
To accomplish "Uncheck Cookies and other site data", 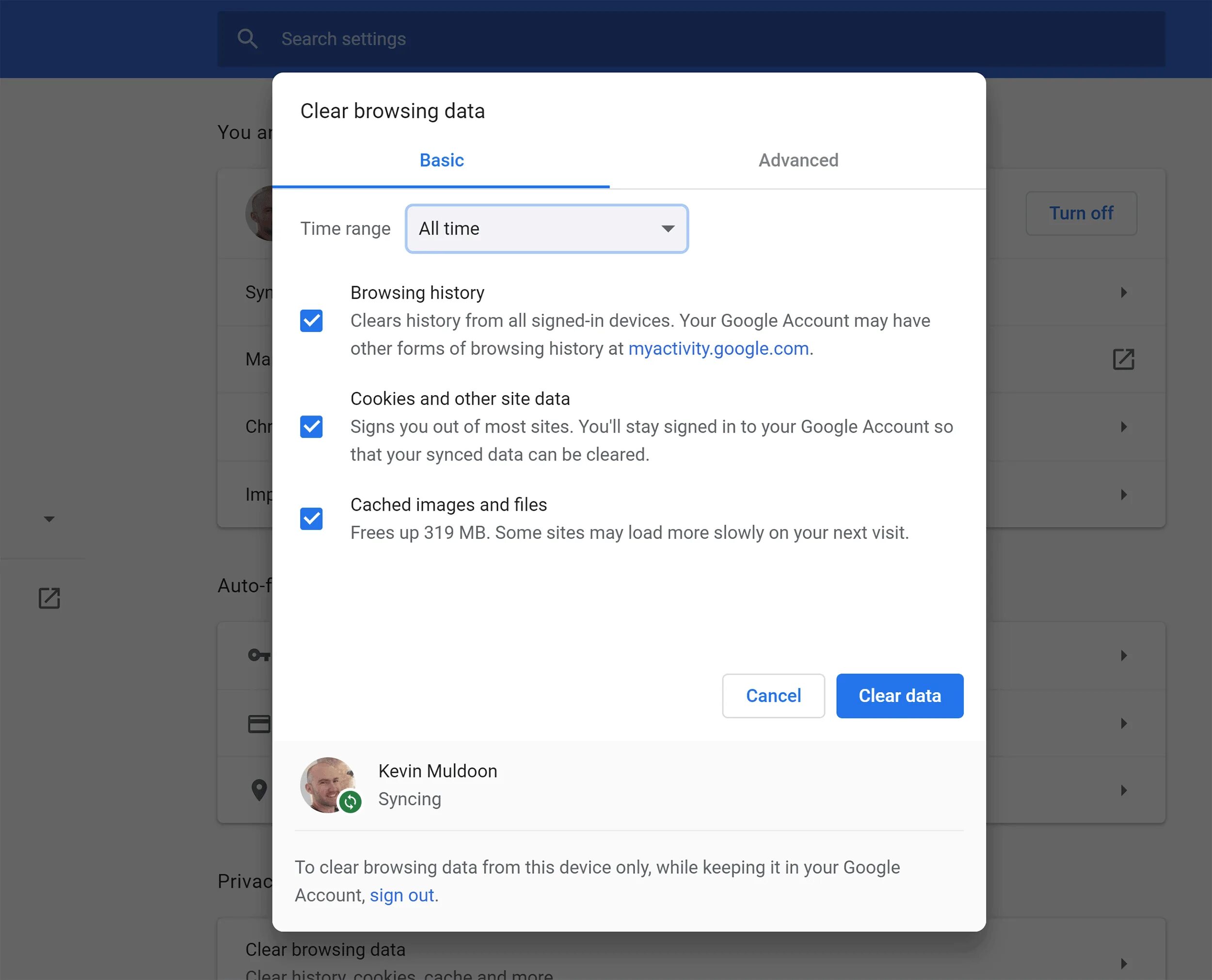I will click(311, 427).
